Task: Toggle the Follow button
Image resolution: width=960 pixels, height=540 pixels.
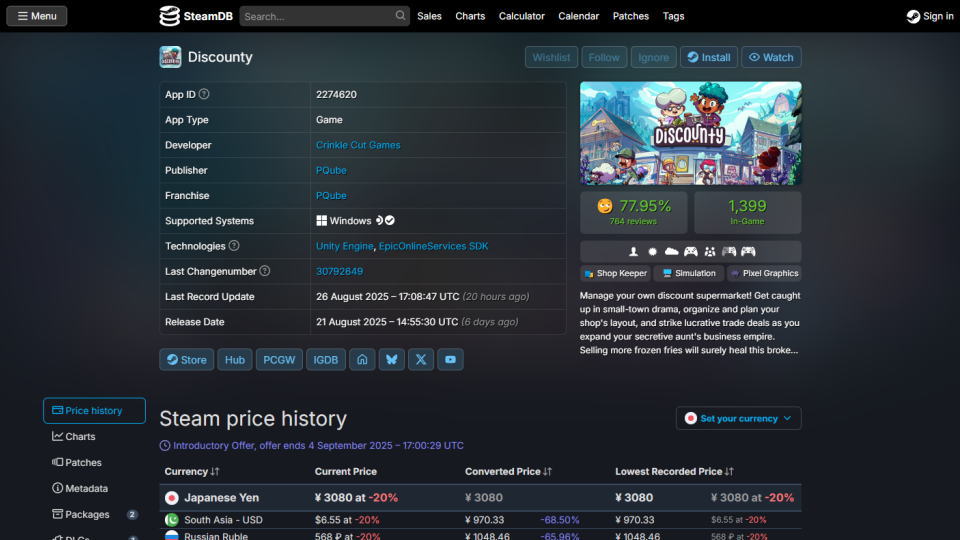Action: (604, 57)
